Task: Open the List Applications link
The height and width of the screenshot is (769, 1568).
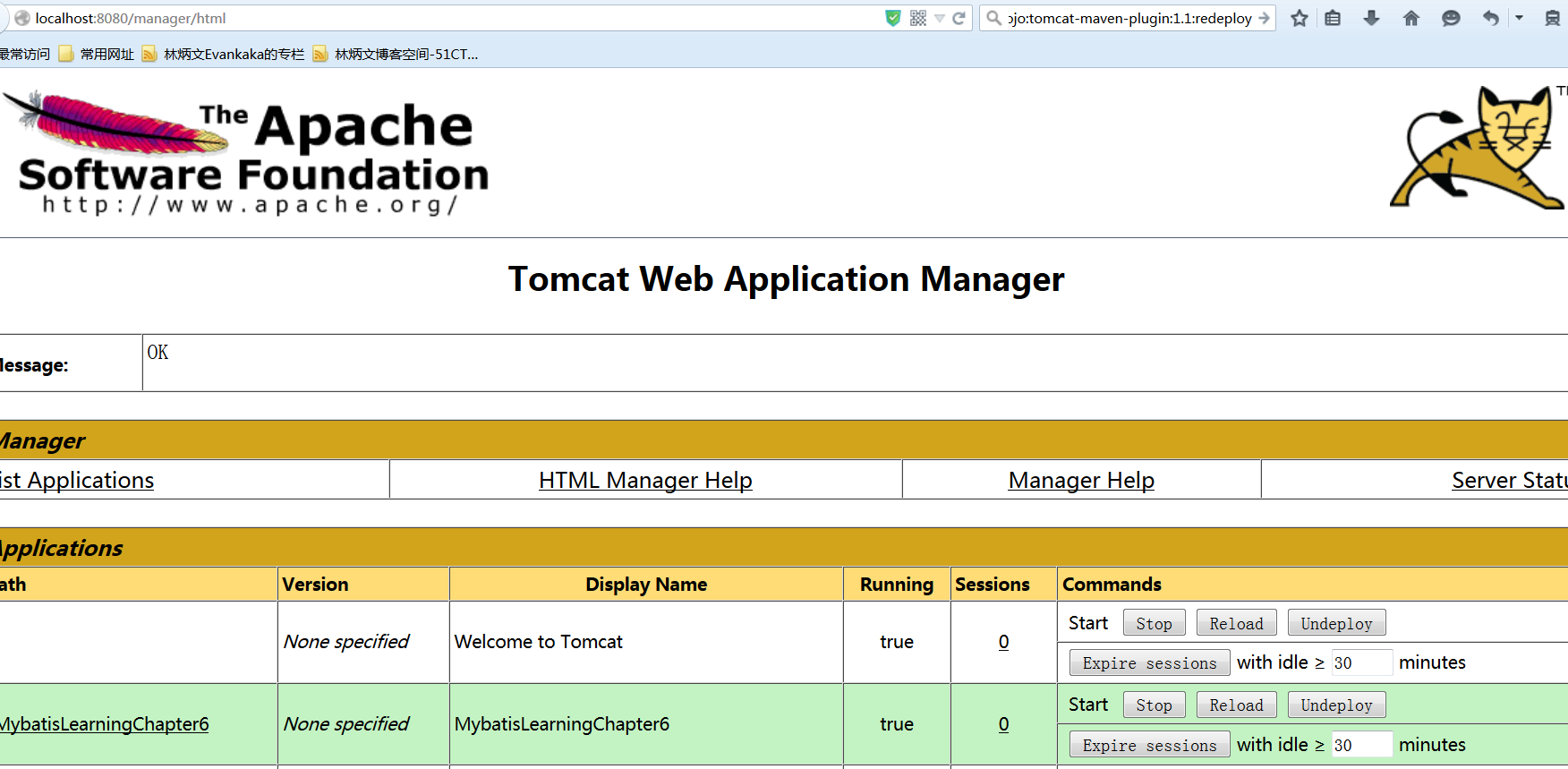Action: pyautogui.click(x=77, y=481)
